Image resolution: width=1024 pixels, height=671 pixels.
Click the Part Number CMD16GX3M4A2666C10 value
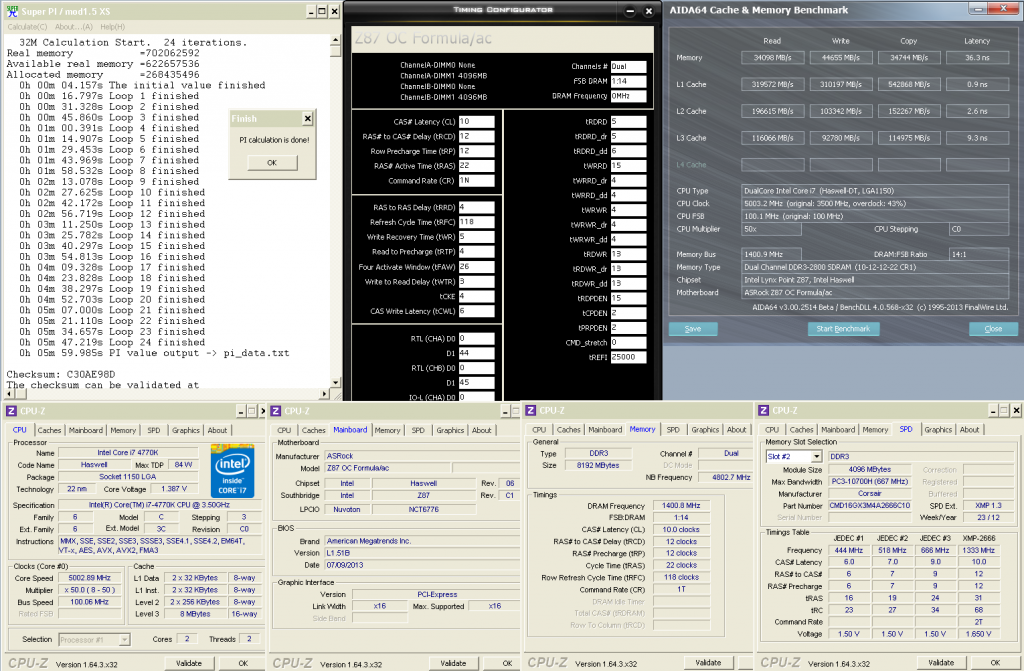[869, 506]
